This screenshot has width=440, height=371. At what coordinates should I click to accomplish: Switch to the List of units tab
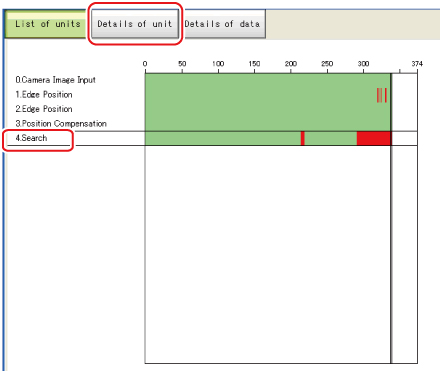(46, 24)
